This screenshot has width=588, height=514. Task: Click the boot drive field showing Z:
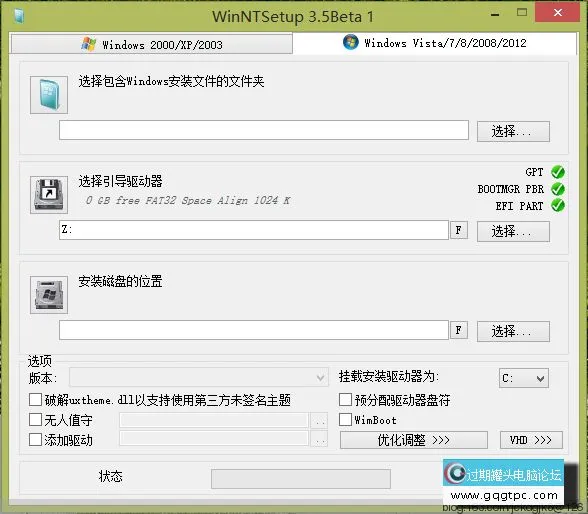tap(254, 230)
